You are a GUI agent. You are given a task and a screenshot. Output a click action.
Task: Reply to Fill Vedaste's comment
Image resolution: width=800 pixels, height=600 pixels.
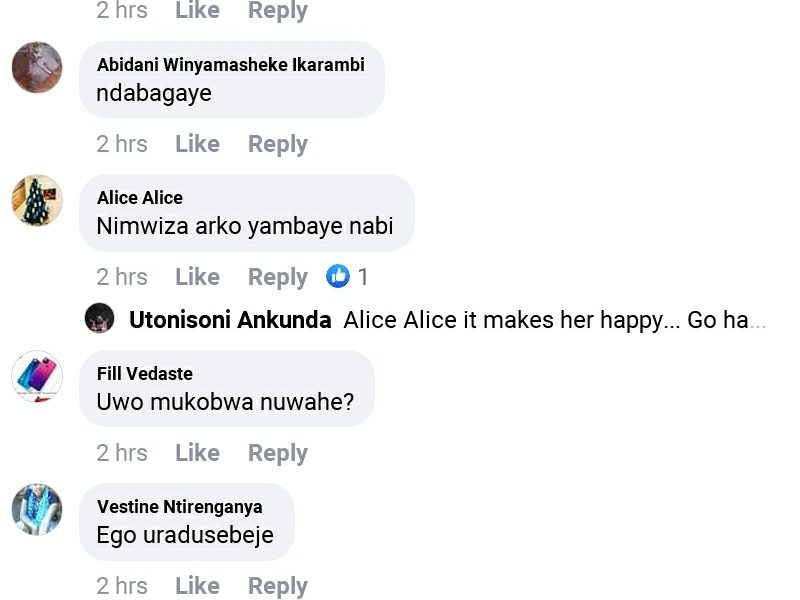click(277, 453)
